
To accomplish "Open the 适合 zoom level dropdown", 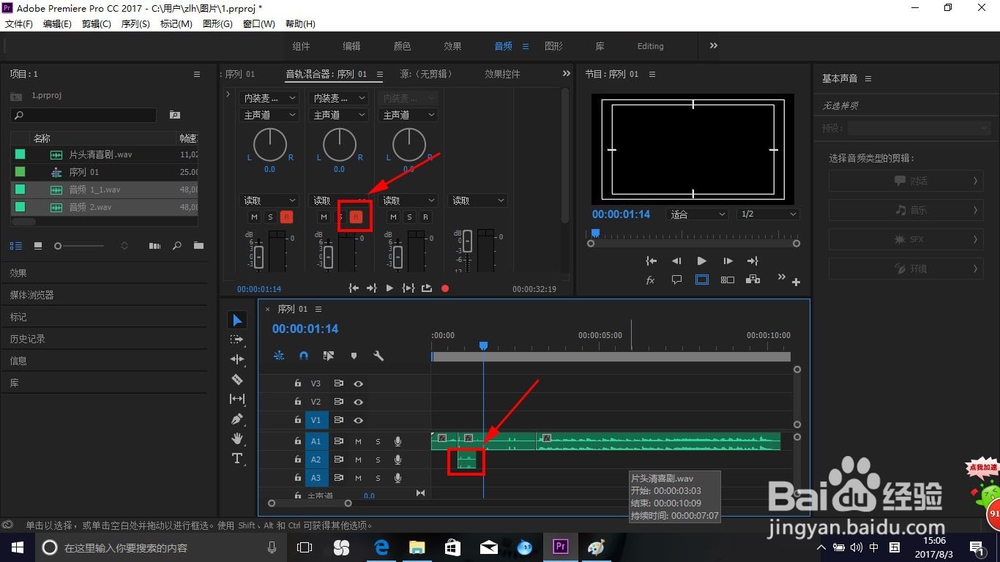I will point(697,214).
